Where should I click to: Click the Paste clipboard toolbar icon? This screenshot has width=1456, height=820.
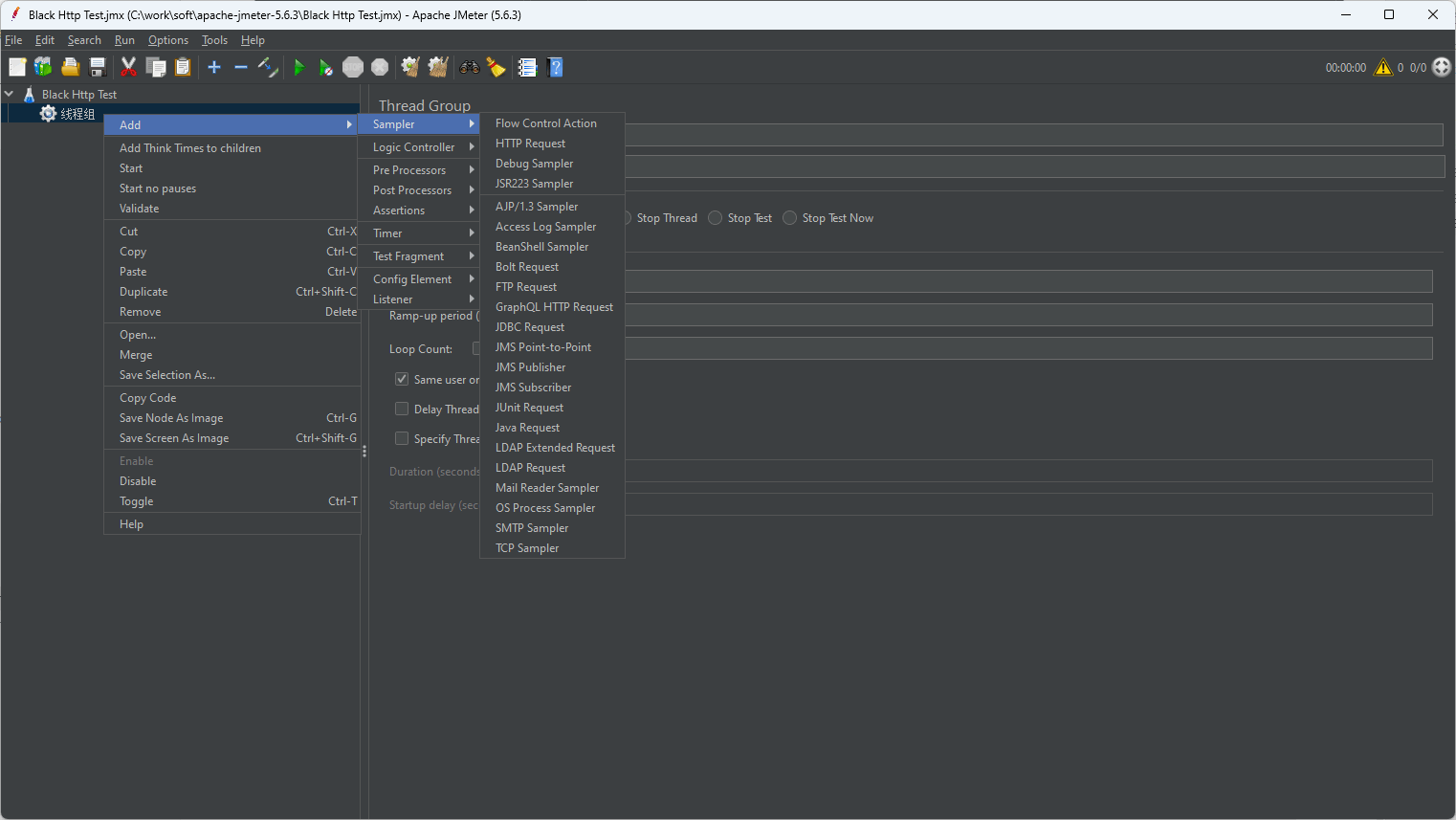(183, 67)
